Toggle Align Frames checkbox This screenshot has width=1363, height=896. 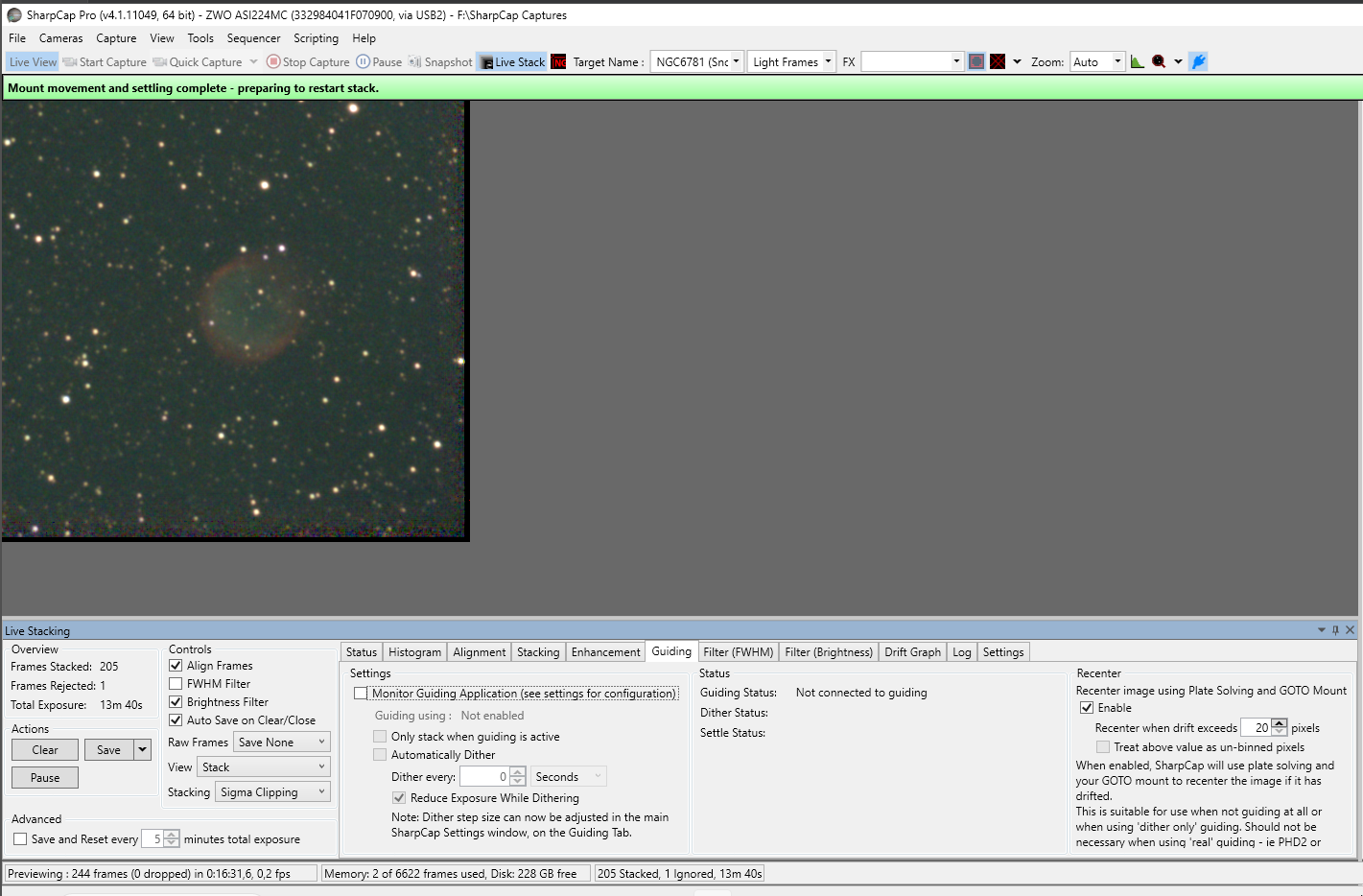tap(176, 665)
